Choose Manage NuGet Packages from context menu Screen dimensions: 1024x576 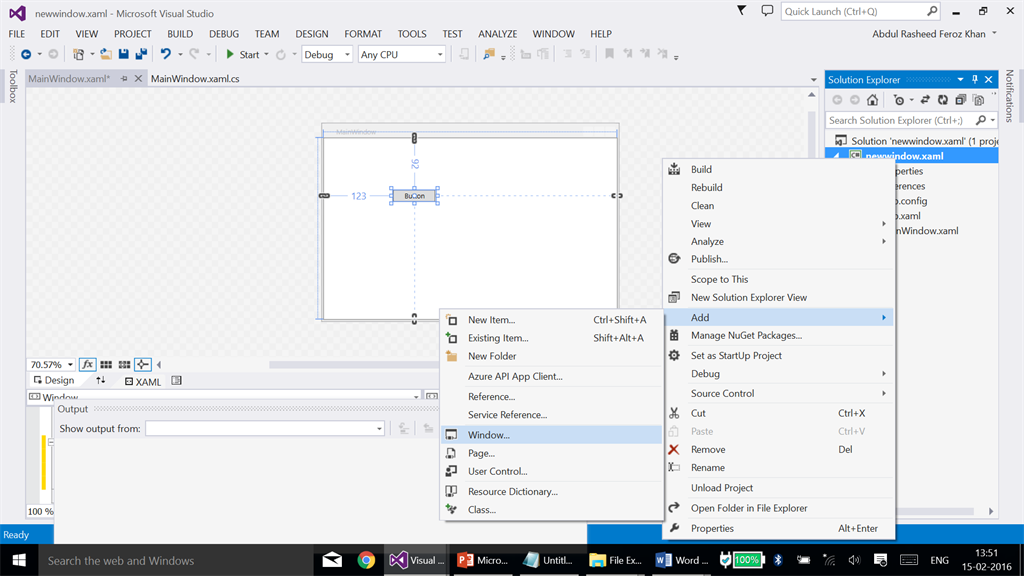tap(746, 336)
